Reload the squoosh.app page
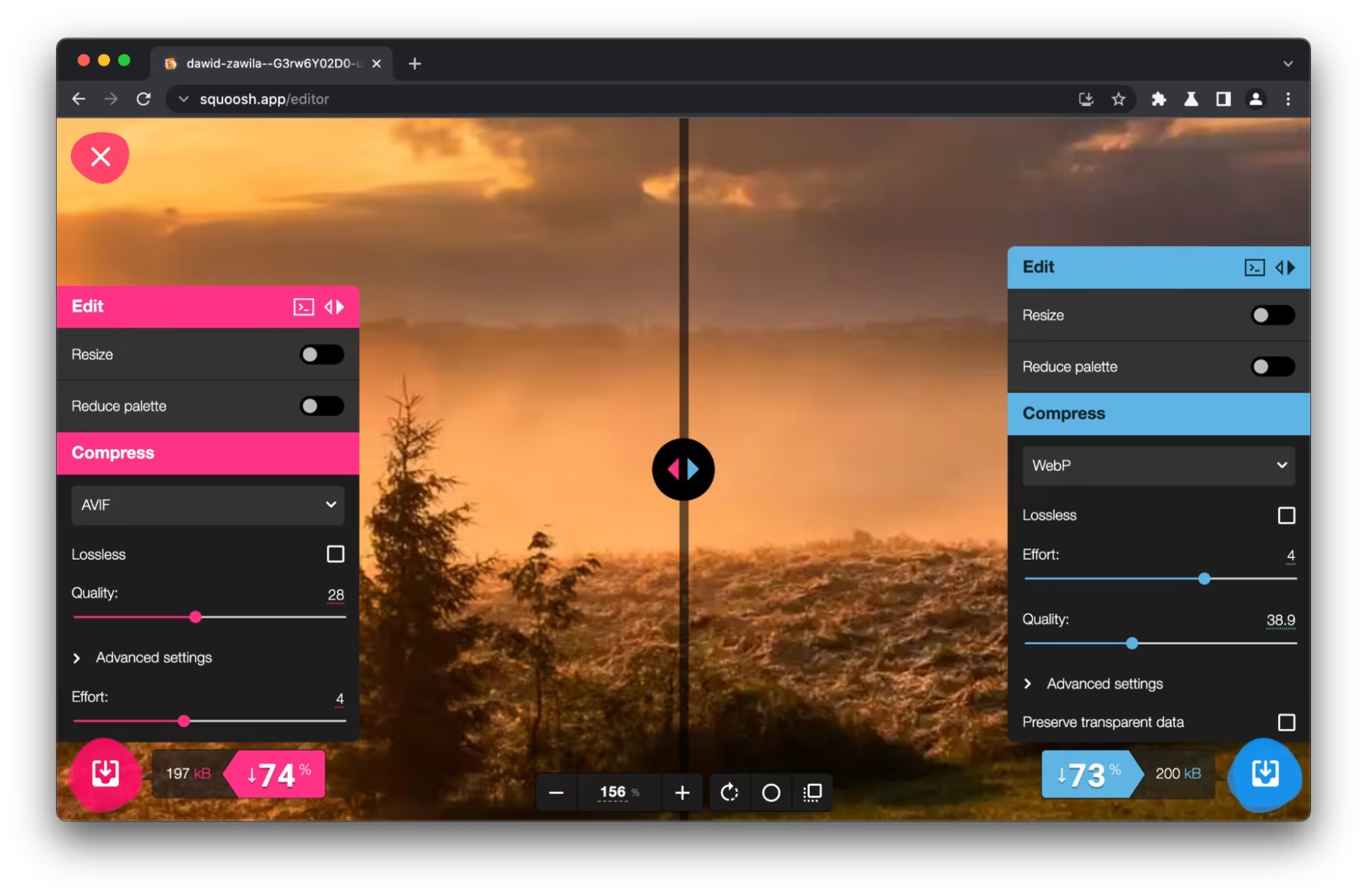The height and width of the screenshot is (896, 1367). (x=144, y=99)
